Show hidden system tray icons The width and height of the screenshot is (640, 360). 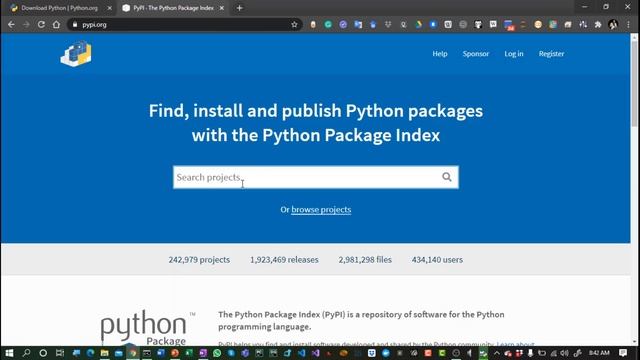coord(497,353)
